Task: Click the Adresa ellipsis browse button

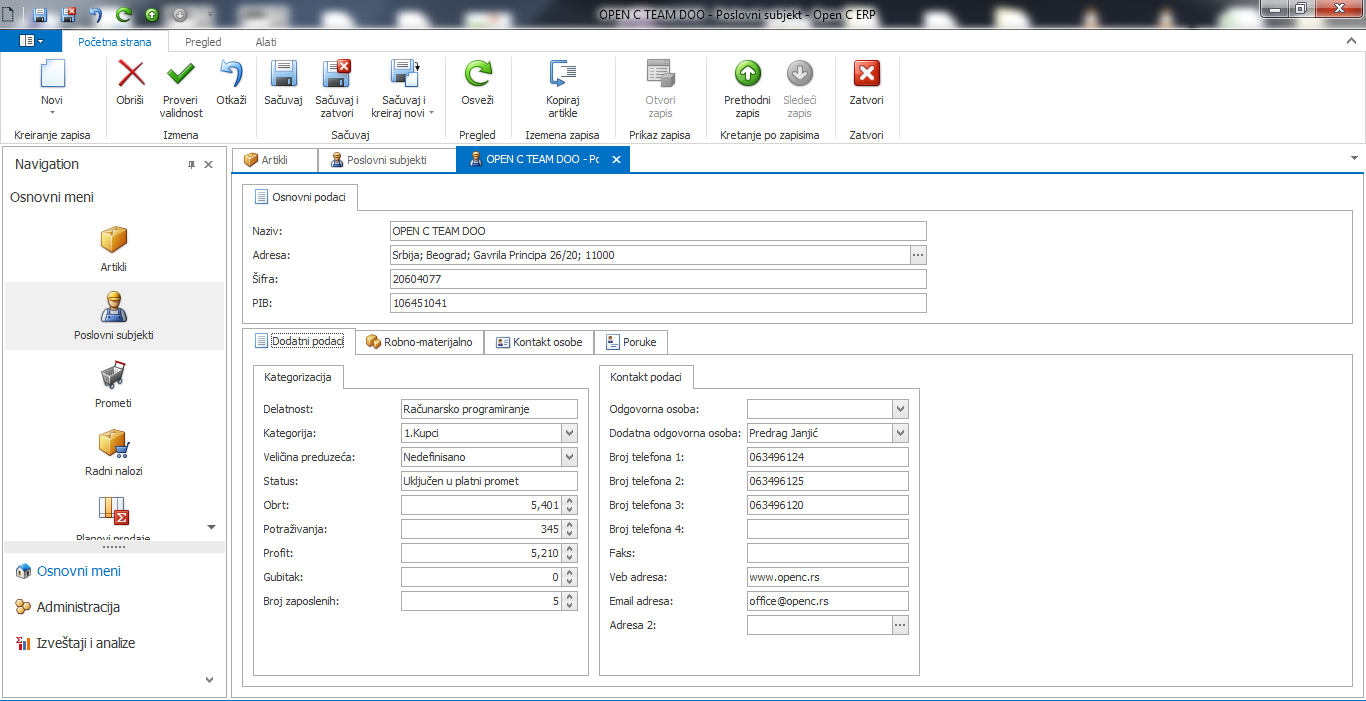Action: 918,255
